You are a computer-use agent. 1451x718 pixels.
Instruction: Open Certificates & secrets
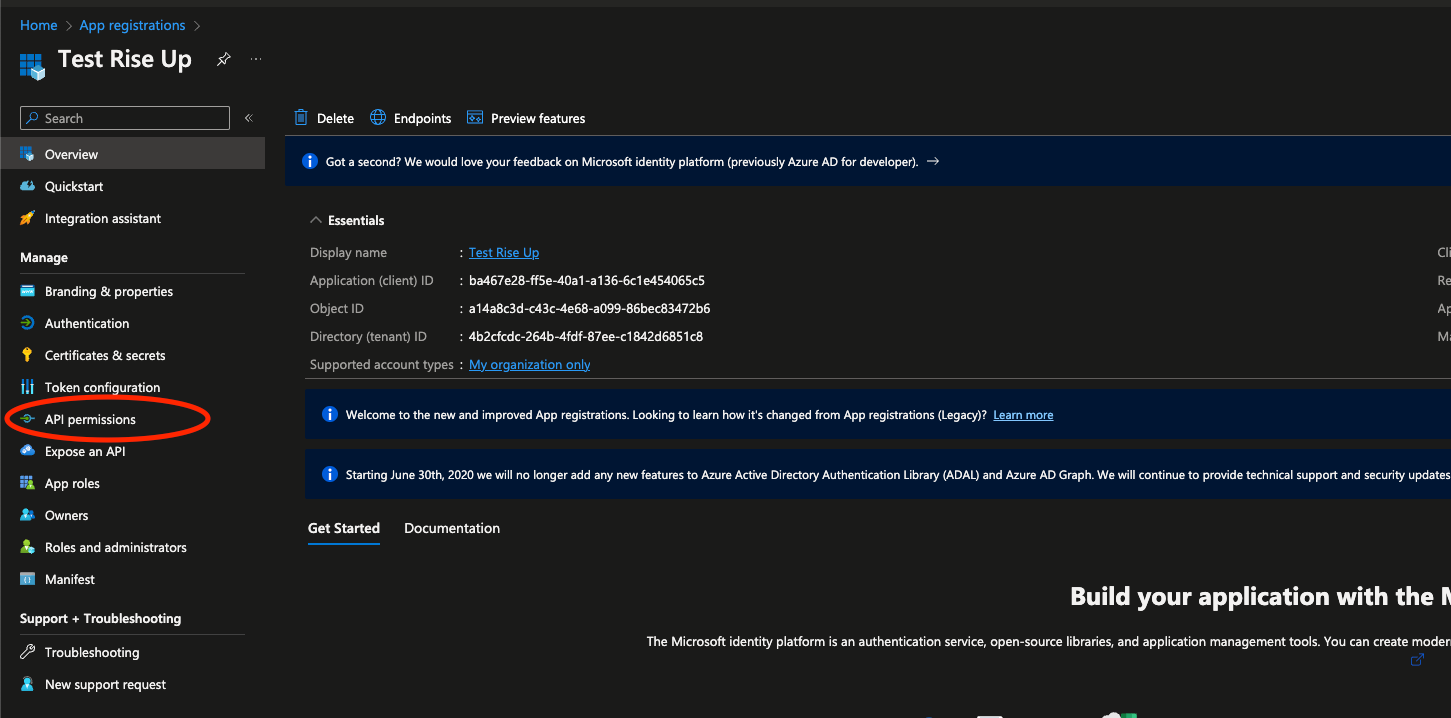pos(103,355)
